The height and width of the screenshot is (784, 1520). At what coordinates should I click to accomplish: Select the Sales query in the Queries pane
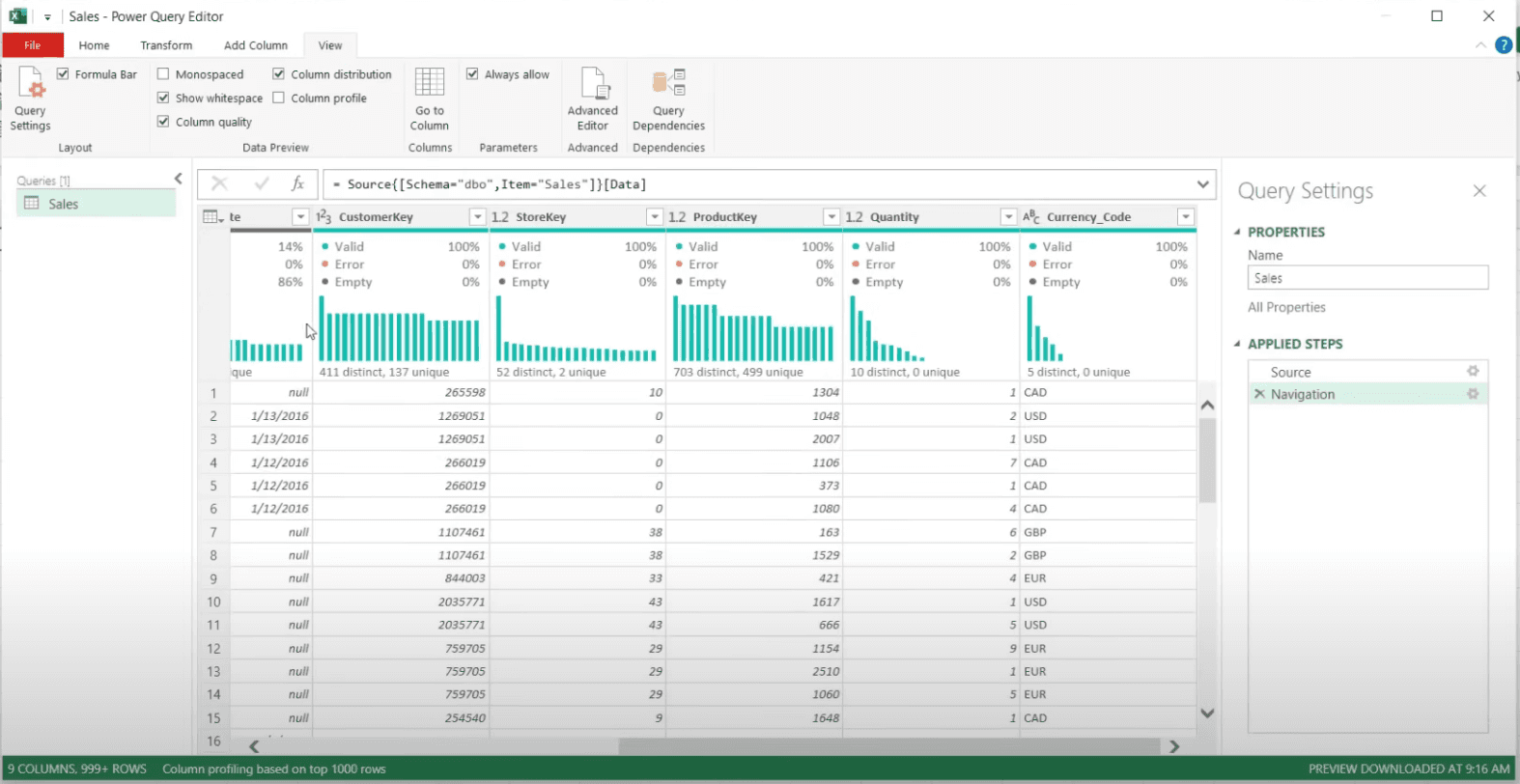[97, 204]
